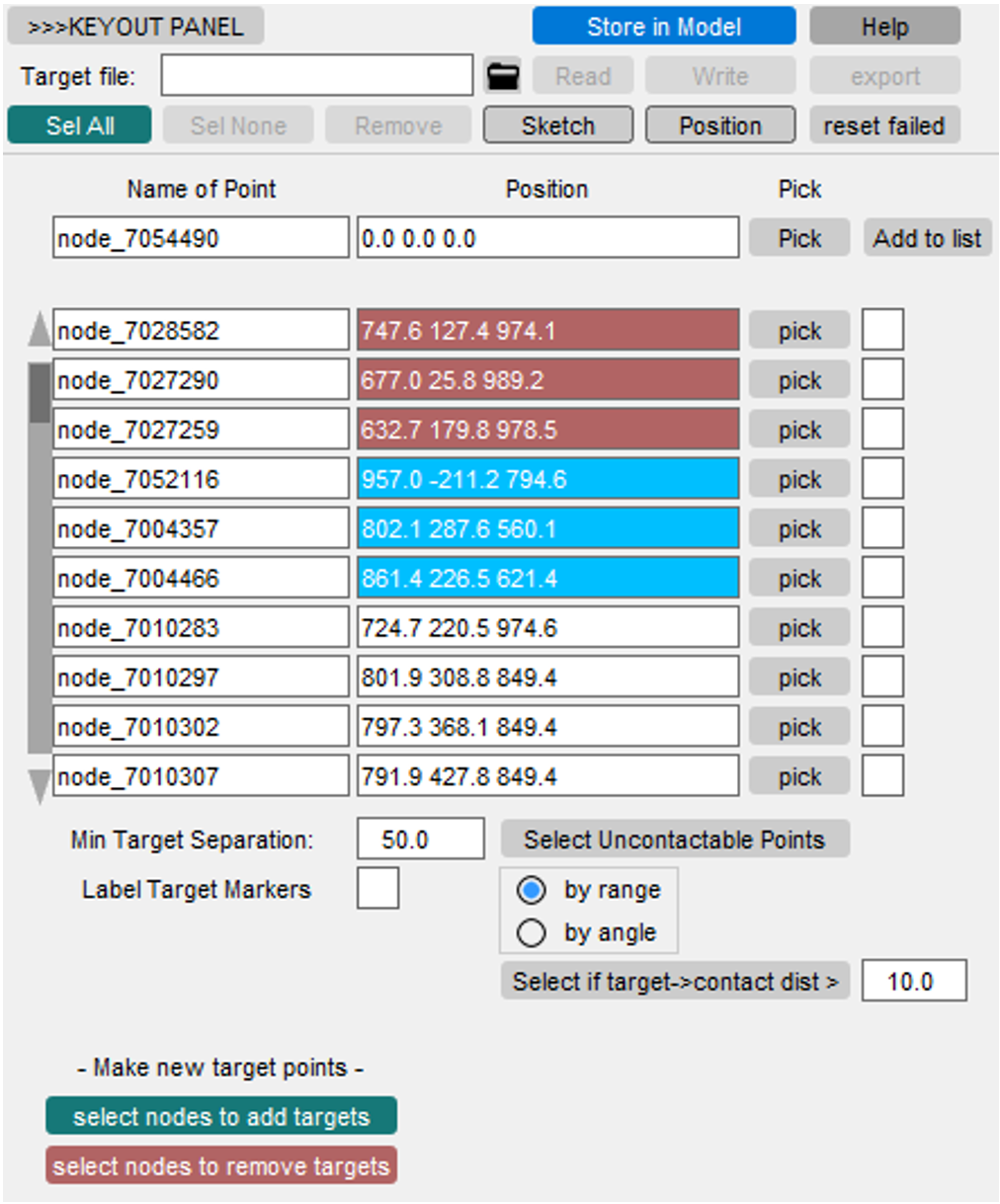Image resolution: width=1000 pixels, height=1204 pixels.
Task: Enable Label Target Markers checkbox
Action: [377, 888]
